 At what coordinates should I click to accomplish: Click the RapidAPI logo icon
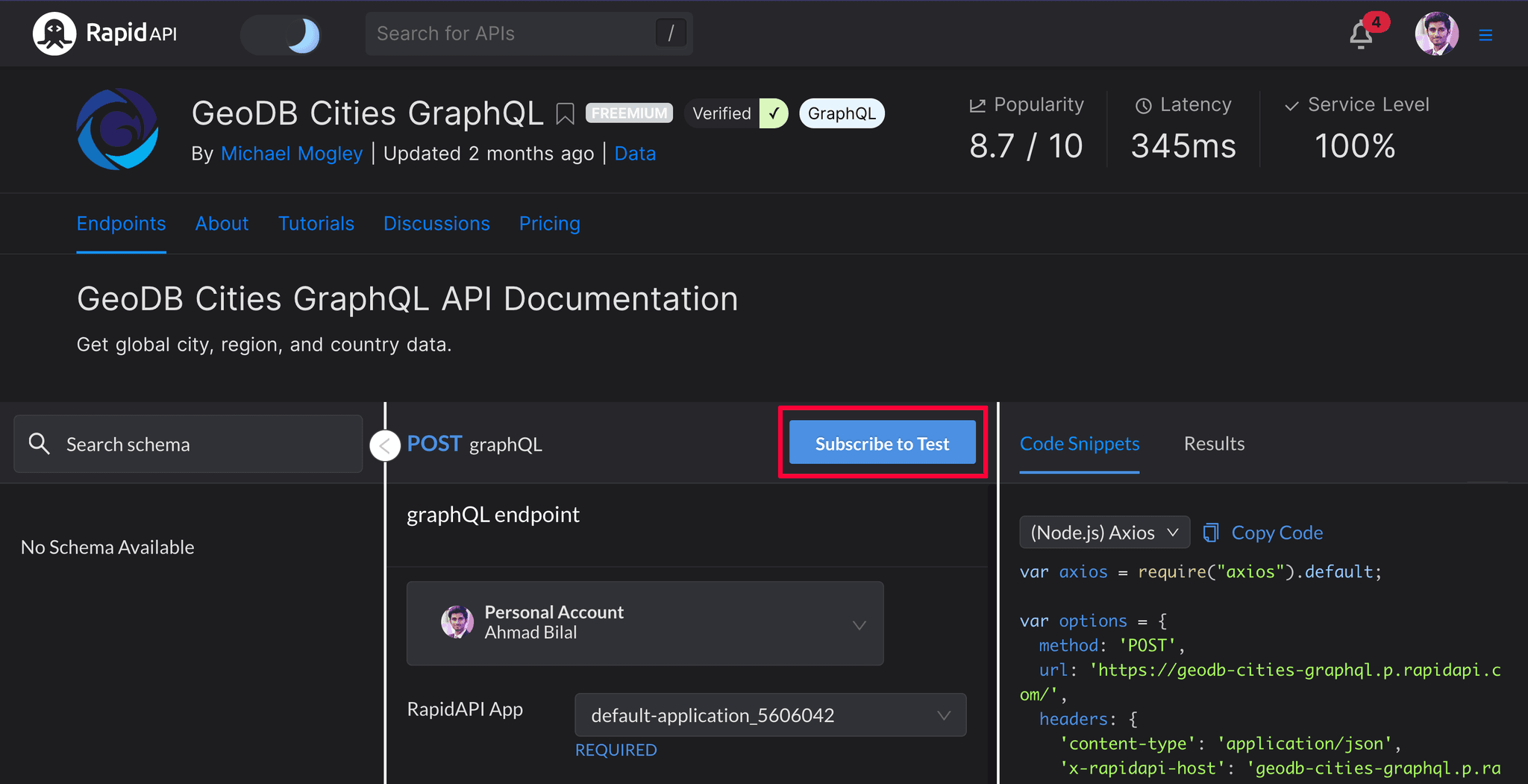54,34
